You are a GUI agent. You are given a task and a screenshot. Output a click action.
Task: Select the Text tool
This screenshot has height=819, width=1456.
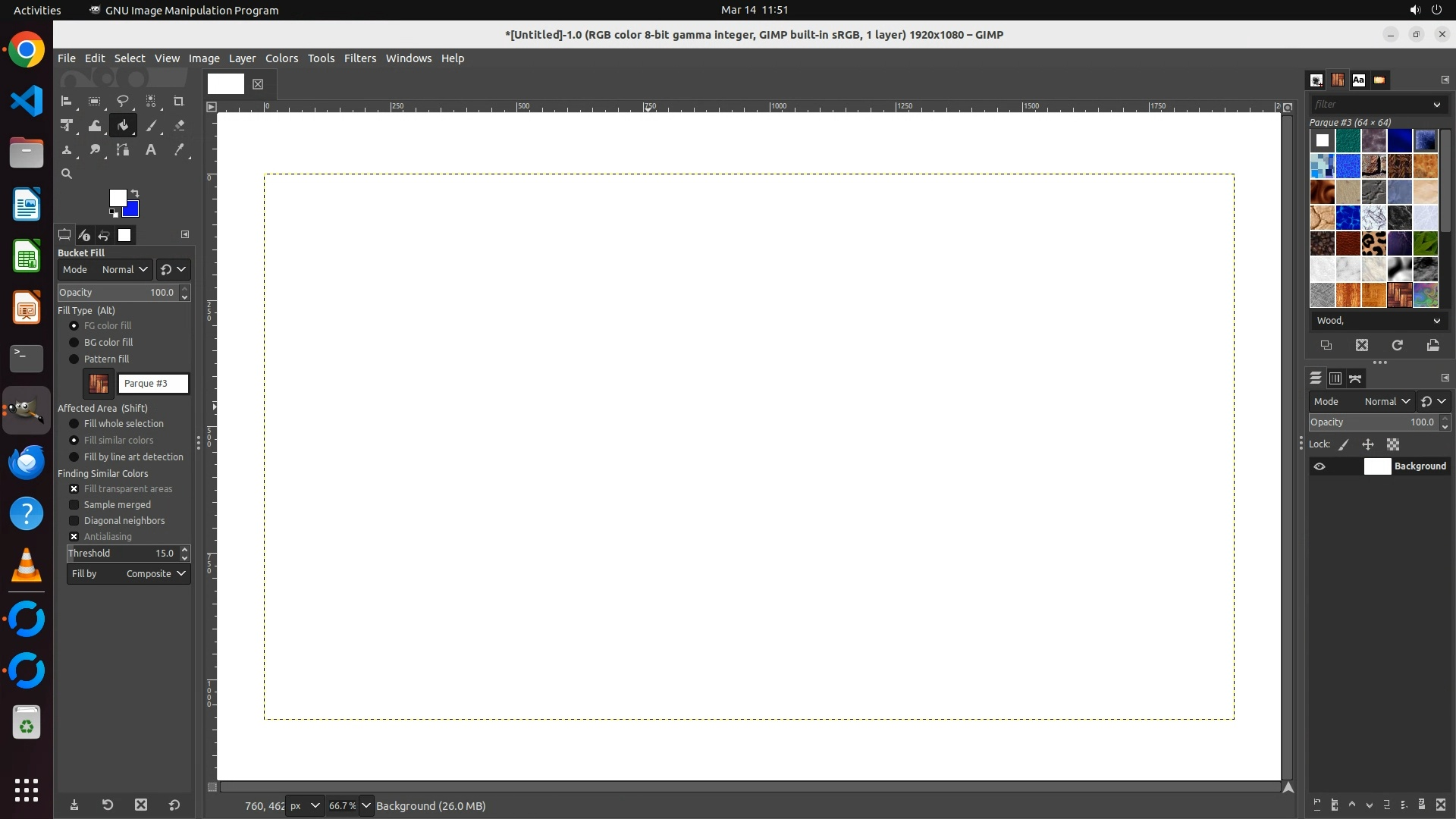coord(151,150)
